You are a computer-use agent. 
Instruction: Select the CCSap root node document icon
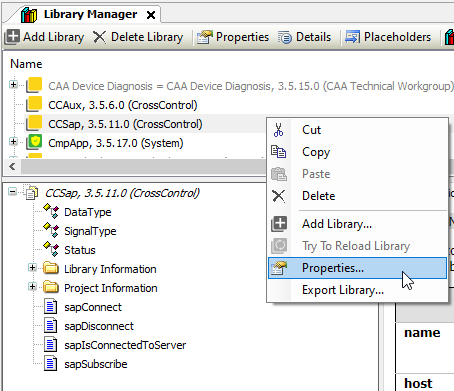(32, 192)
